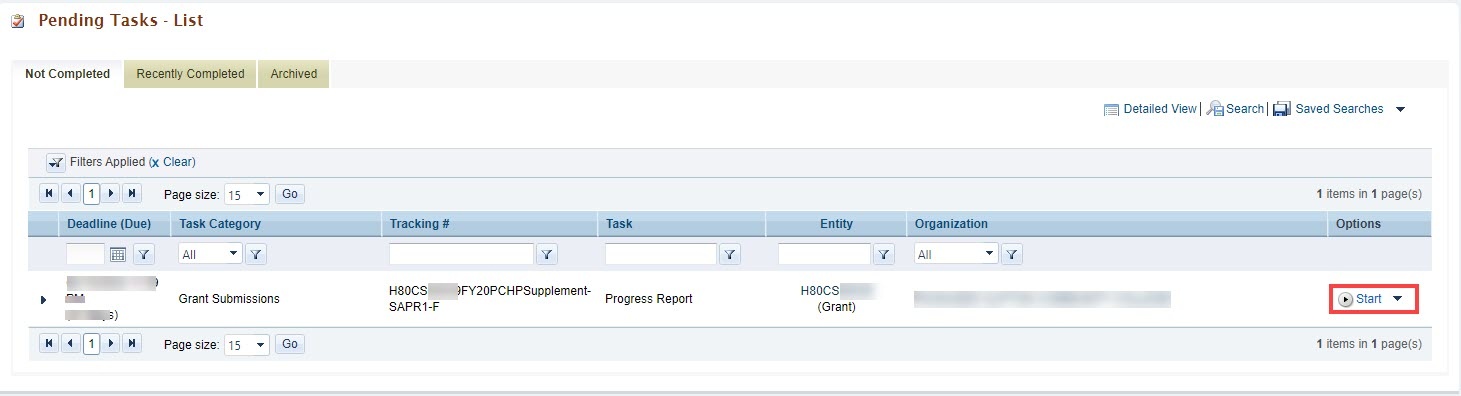Viewport: 1461px width, 396px height.
Task: Open Saved Searches disk icon
Action: point(1281,109)
